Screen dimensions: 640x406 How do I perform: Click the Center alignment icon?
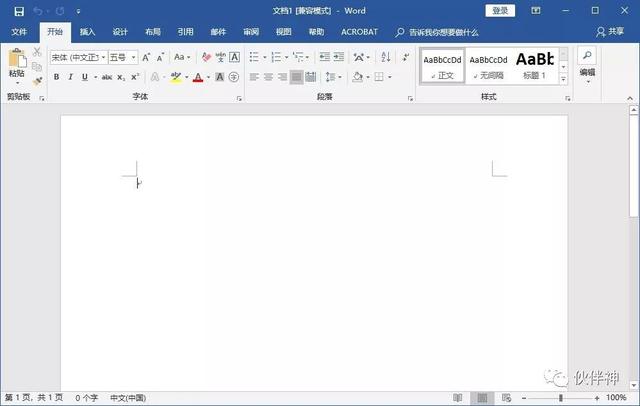[x=268, y=77]
